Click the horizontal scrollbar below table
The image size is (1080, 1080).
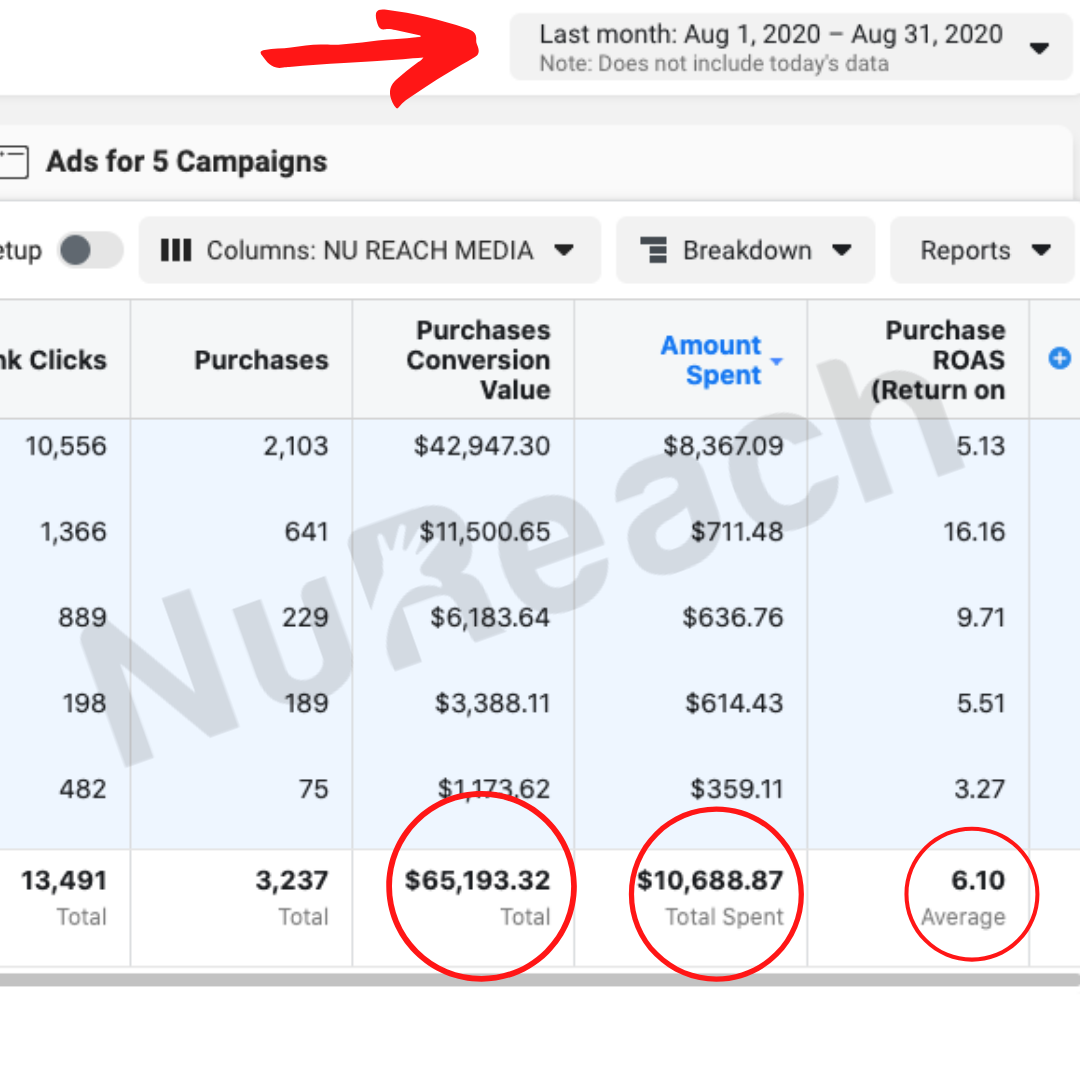(540, 980)
